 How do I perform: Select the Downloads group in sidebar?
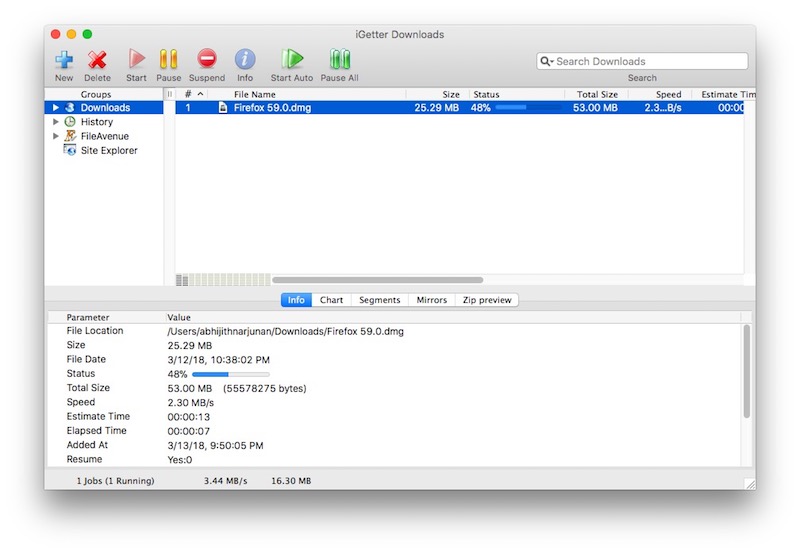[x=104, y=108]
